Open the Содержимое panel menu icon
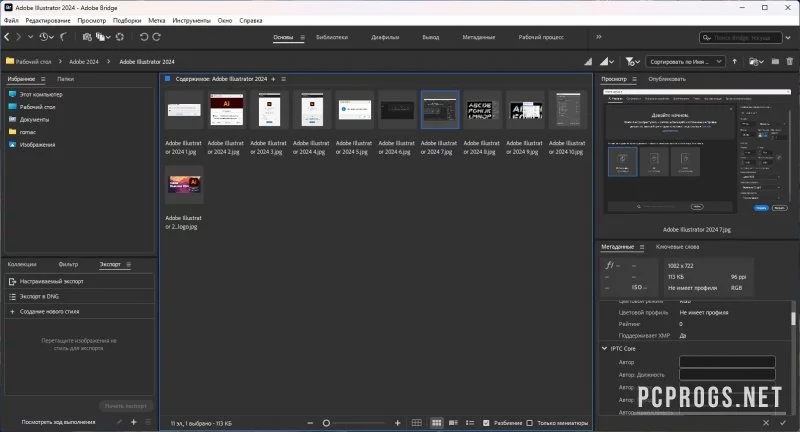Viewport: 800px width, 432px height. point(284,79)
